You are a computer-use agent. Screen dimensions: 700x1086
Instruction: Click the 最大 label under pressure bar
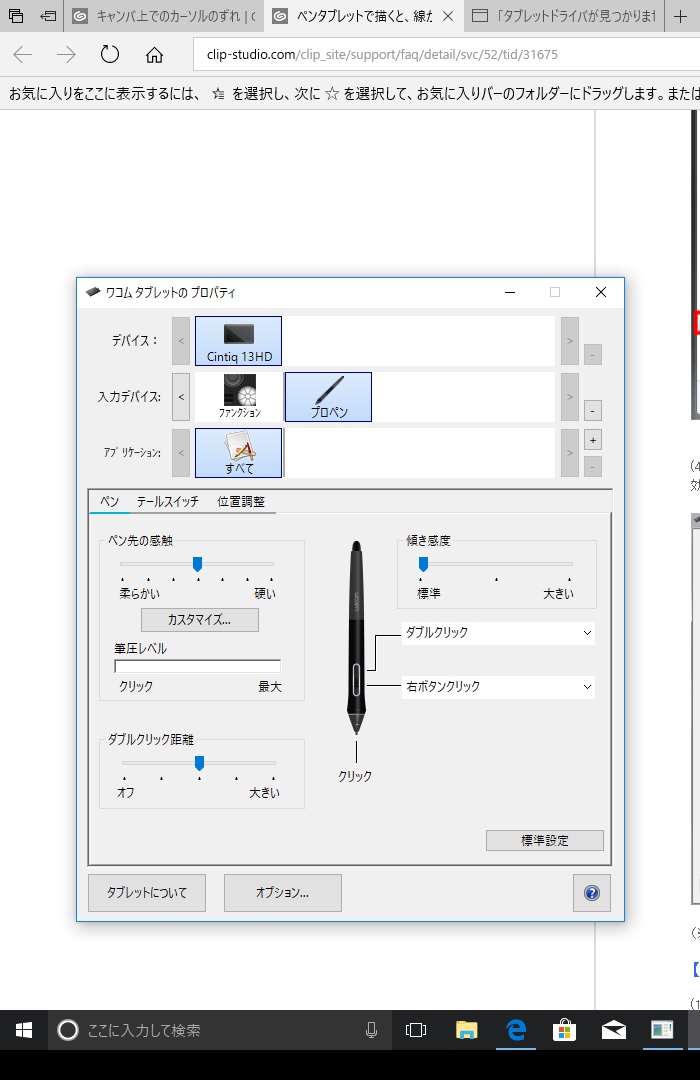269,686
